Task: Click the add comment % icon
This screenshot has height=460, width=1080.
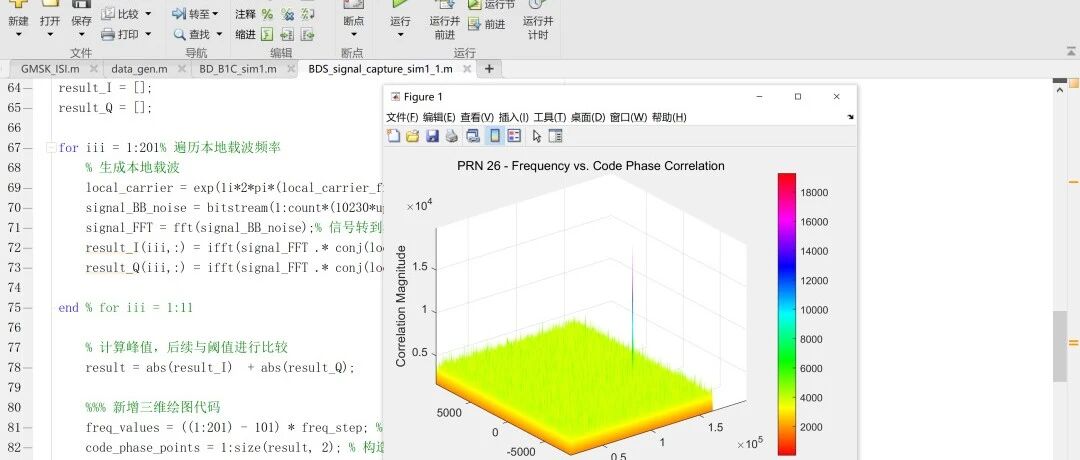Action: pos(267,14)
